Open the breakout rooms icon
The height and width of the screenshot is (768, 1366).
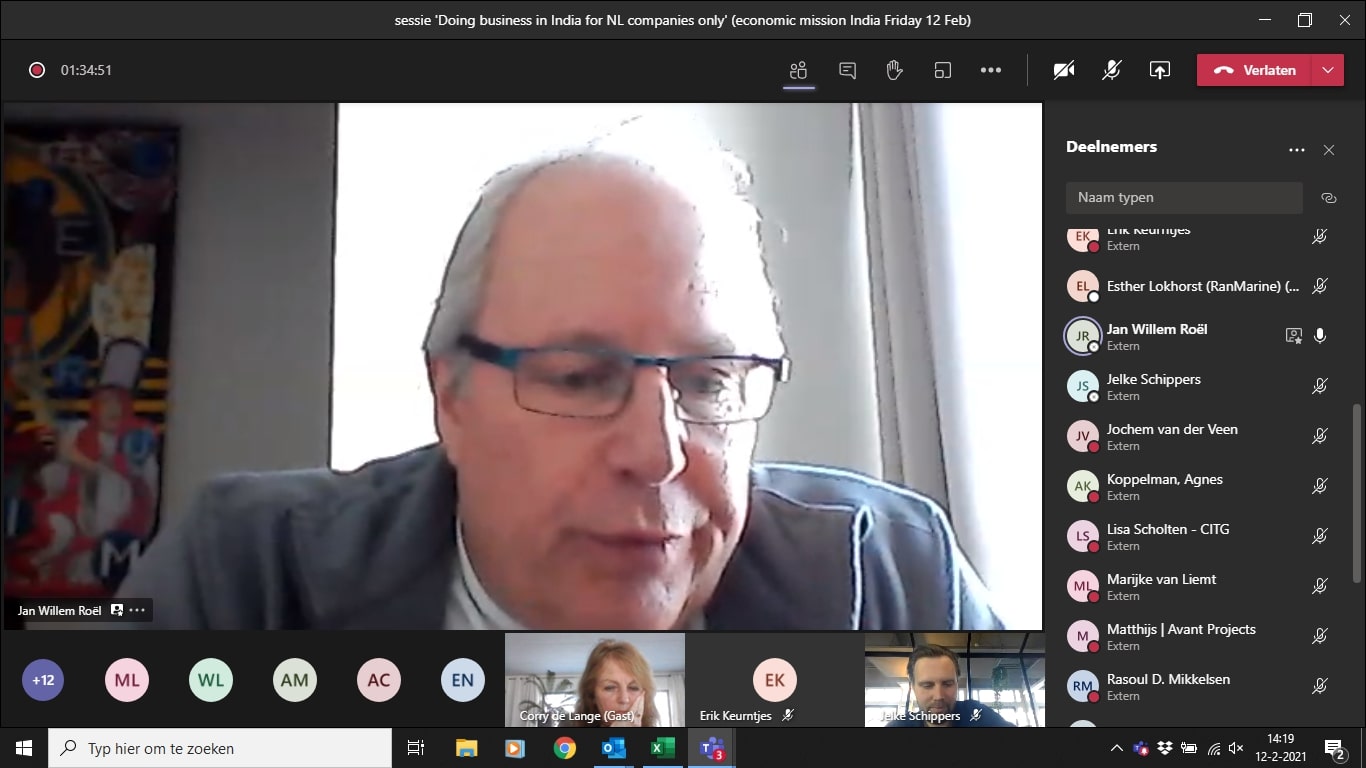coord(942,70)
